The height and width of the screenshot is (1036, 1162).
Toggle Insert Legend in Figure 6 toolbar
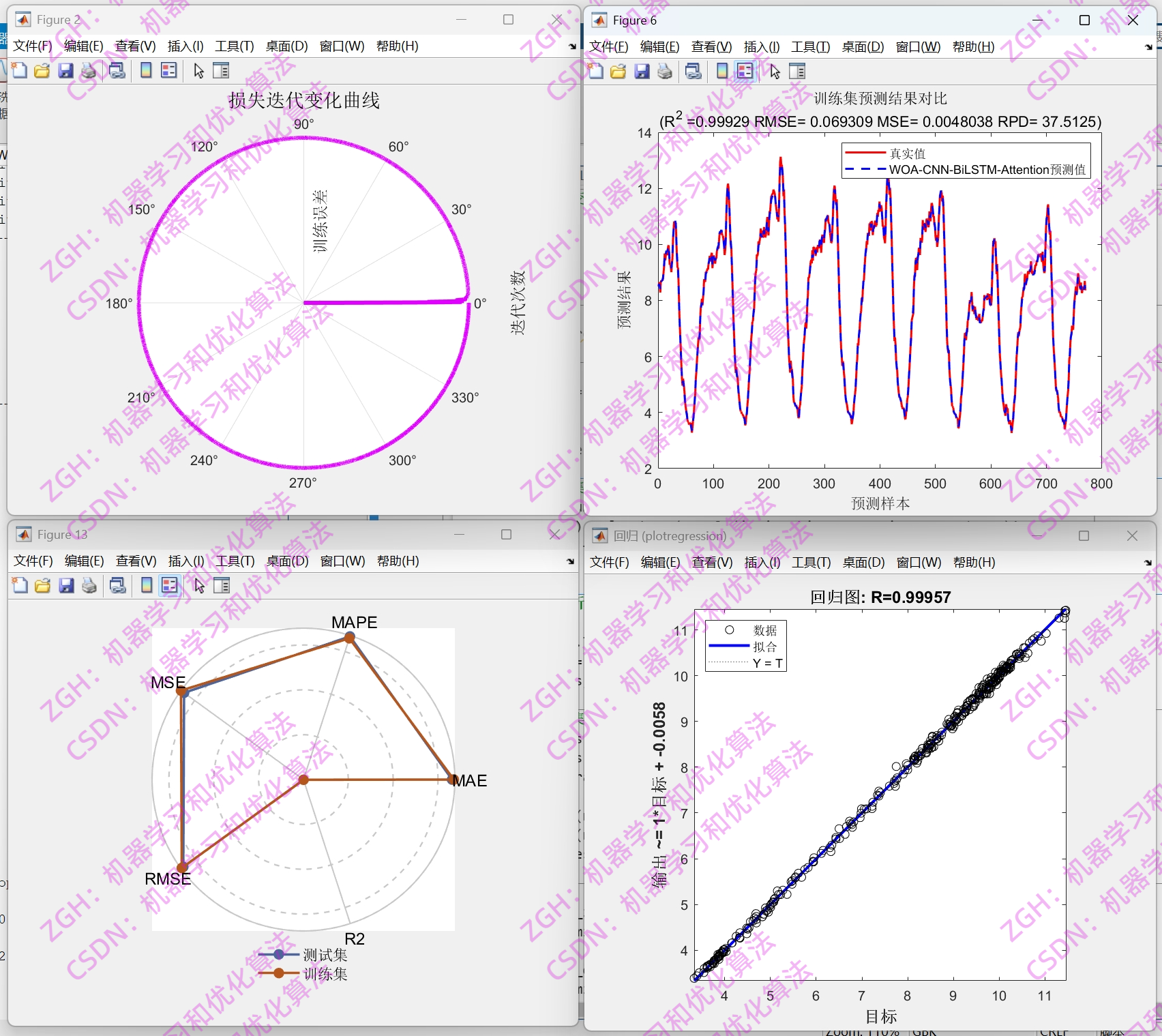(x=745, y=71)
